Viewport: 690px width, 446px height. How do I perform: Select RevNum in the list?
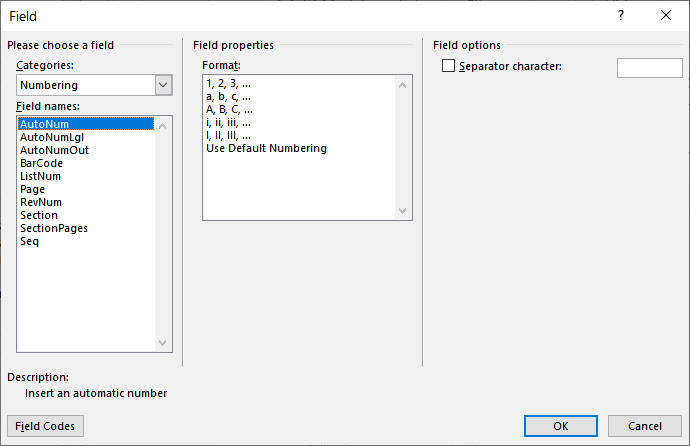point(40,202)
